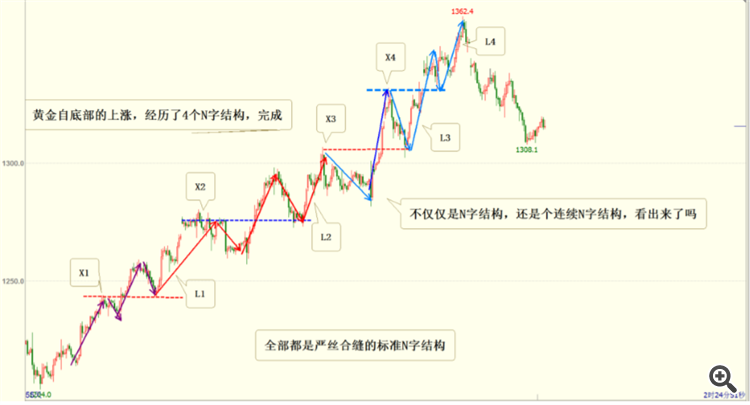Click the blue dashed line below X4
Screen dimensions: 750x405
click(406, 90)
